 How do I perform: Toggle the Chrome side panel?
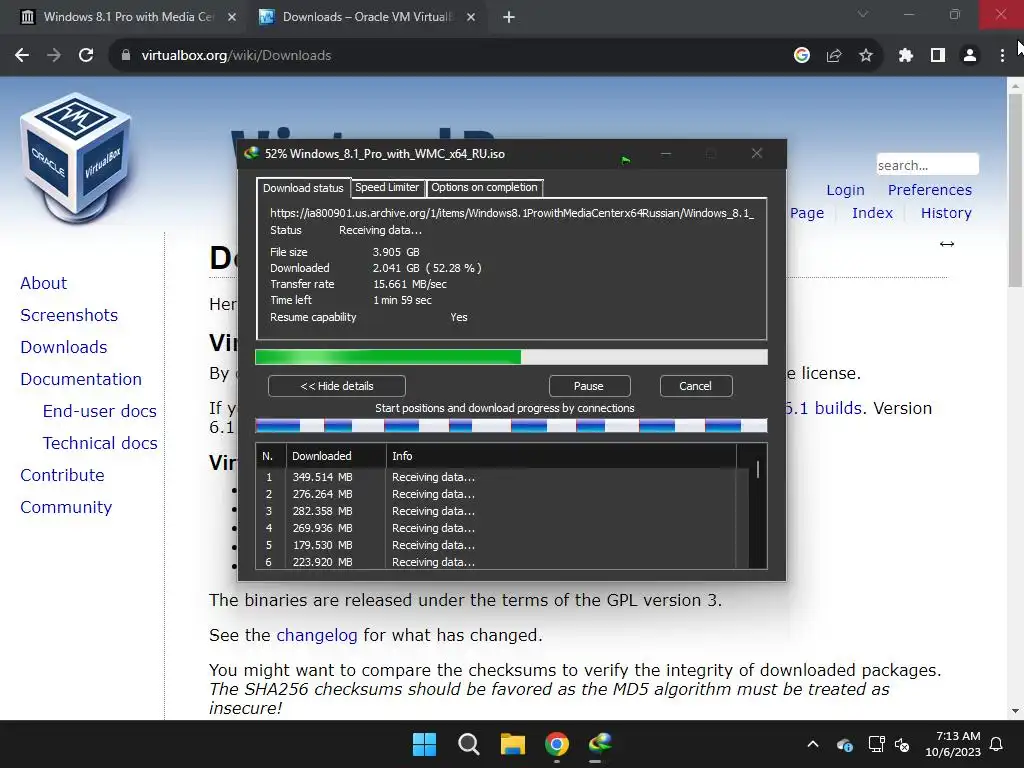[938, 56]
